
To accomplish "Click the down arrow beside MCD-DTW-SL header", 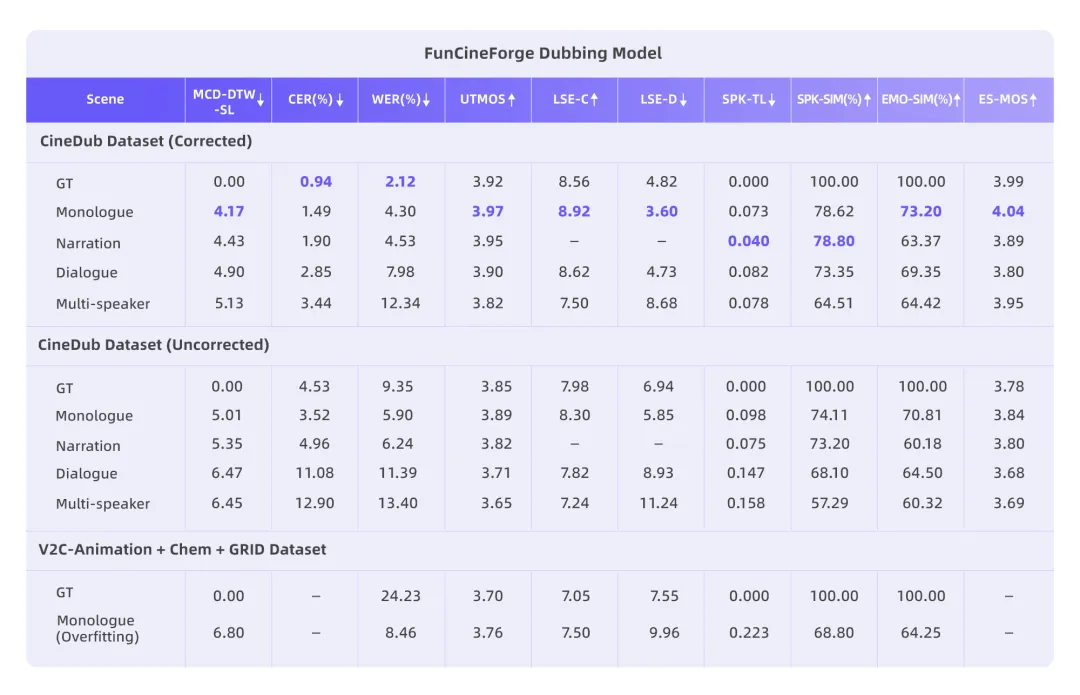I will pyautogui.click(x=260, y=100).
